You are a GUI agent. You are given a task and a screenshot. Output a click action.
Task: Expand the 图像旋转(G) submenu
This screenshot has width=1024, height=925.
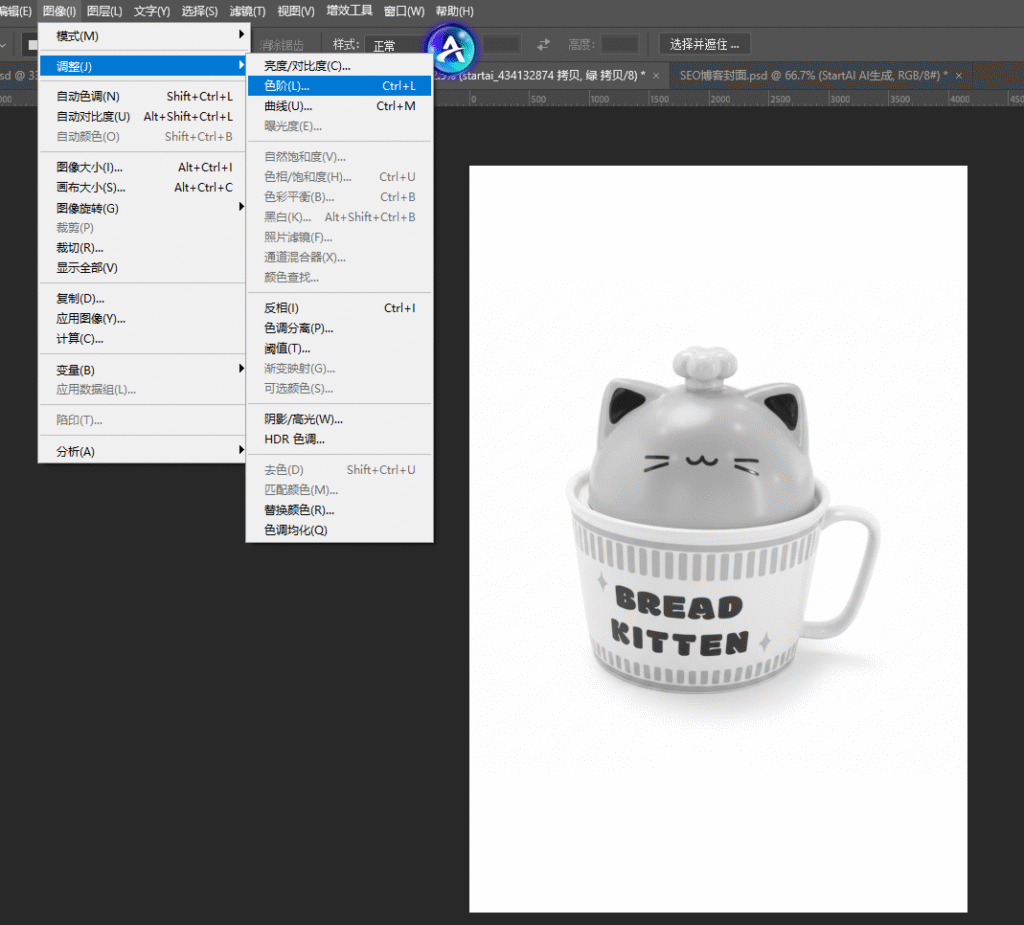pyautogui.click(x=142, y=208)
